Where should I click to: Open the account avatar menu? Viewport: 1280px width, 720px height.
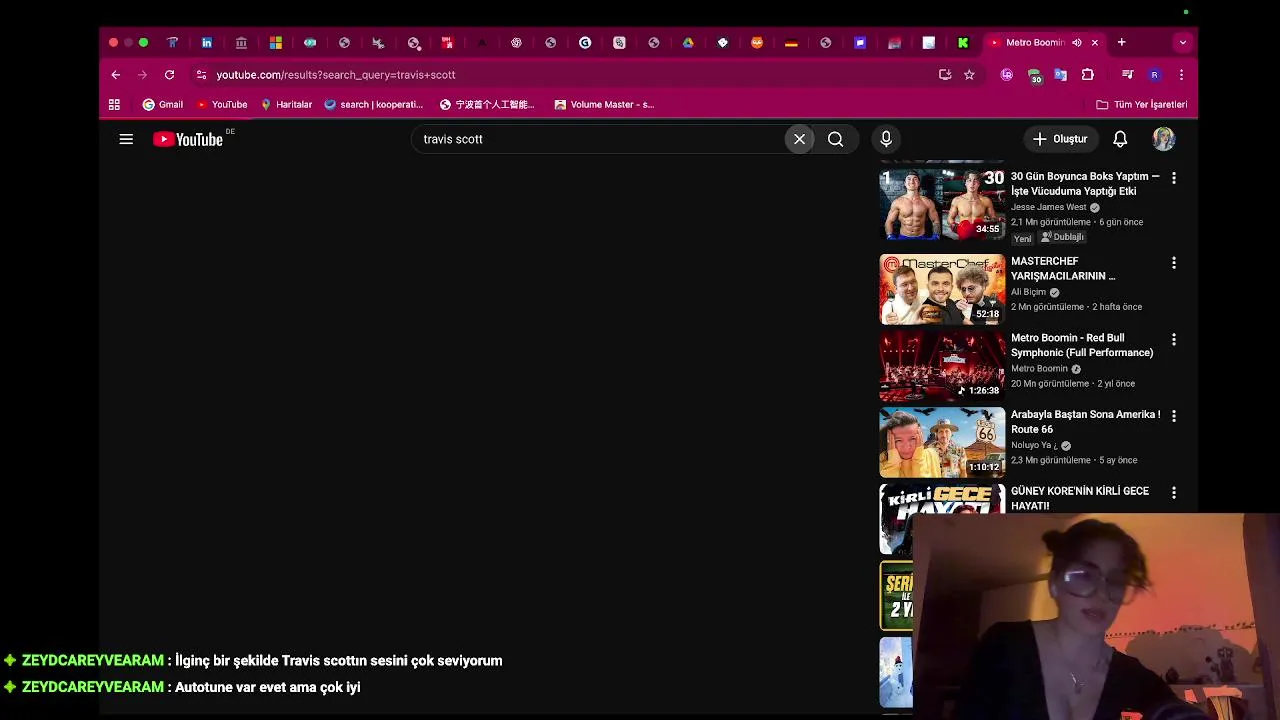tap(1163, 139)
